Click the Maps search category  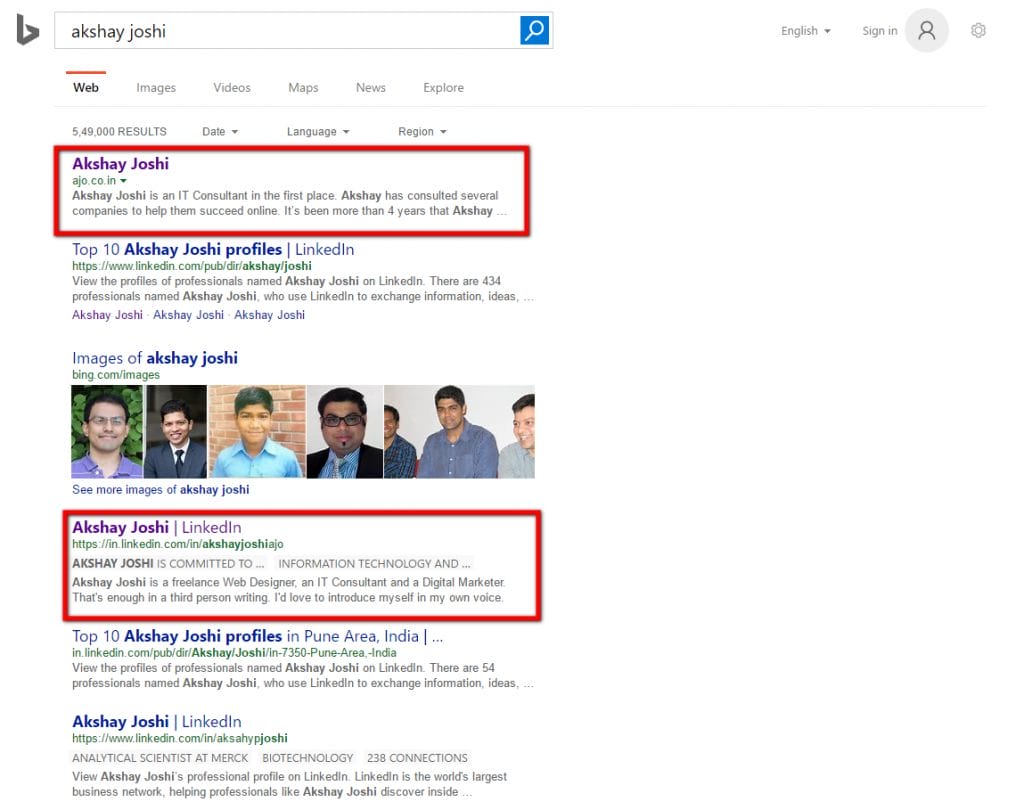point(302,88)
